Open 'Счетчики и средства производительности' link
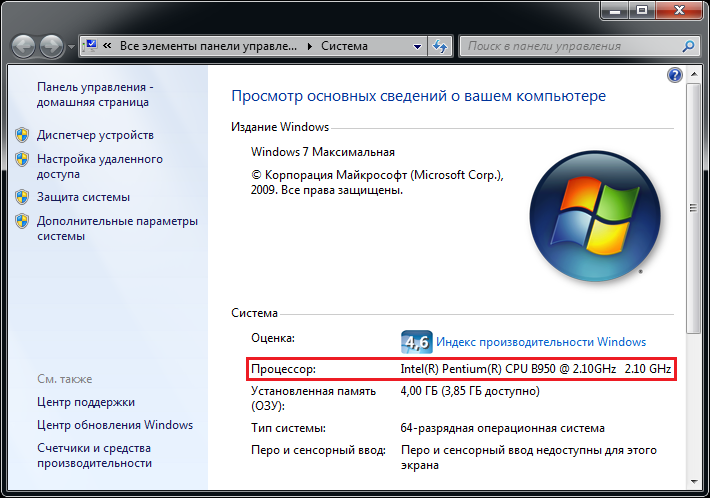 pos(94,455)
